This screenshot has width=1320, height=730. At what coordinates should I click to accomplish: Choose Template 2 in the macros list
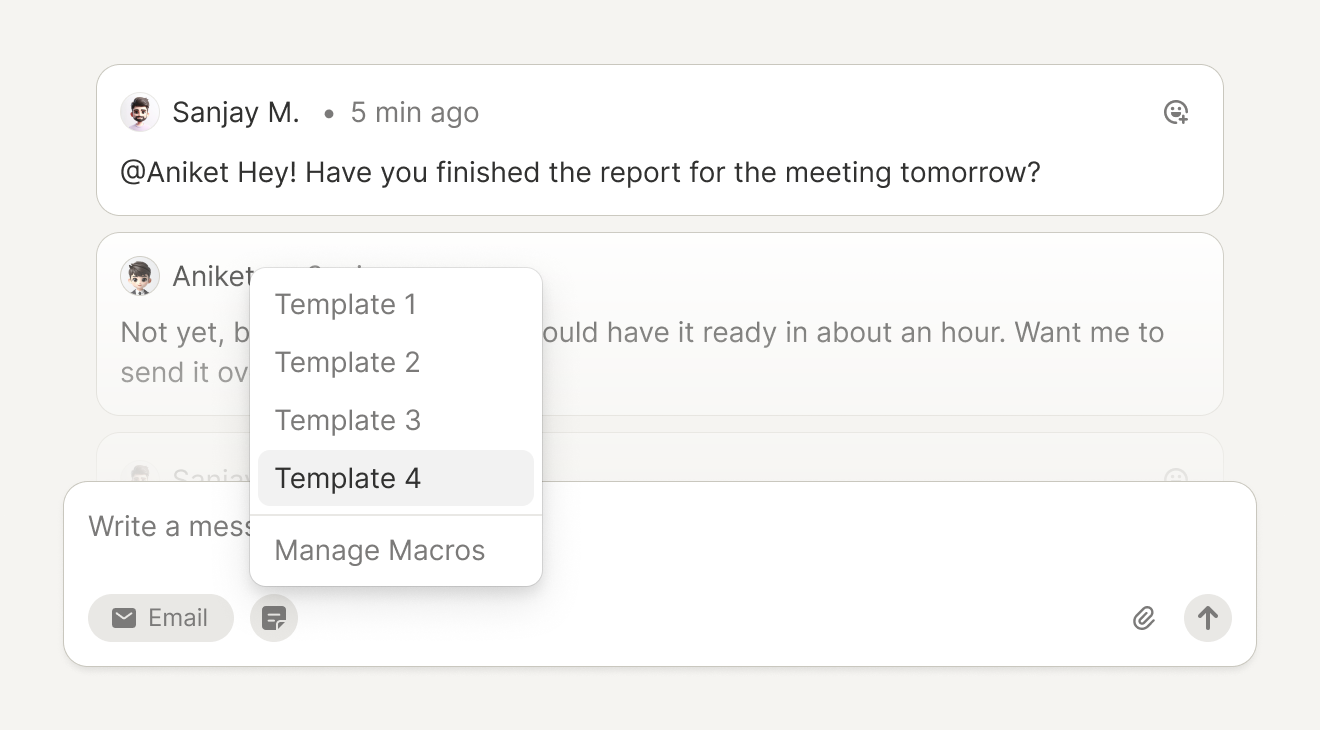(x=347, y=362)
